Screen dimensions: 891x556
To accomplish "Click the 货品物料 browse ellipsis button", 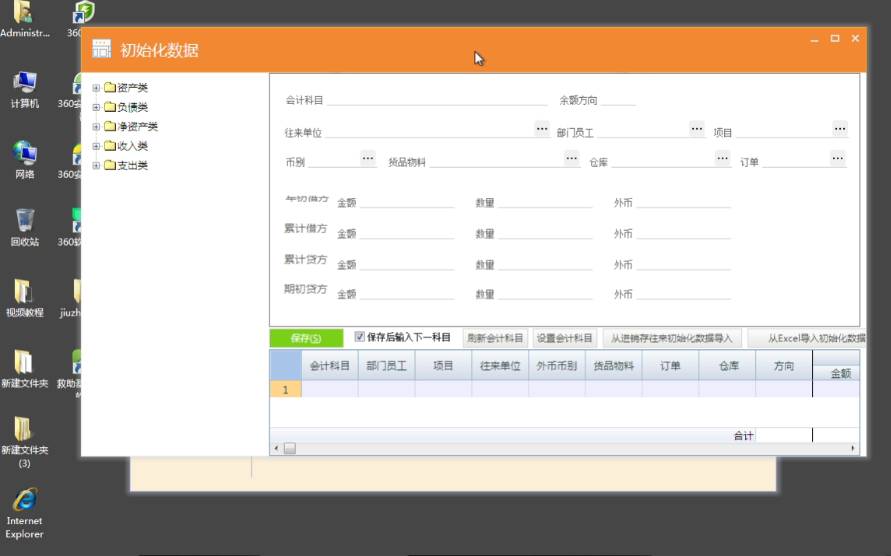I will coord(571,158).
